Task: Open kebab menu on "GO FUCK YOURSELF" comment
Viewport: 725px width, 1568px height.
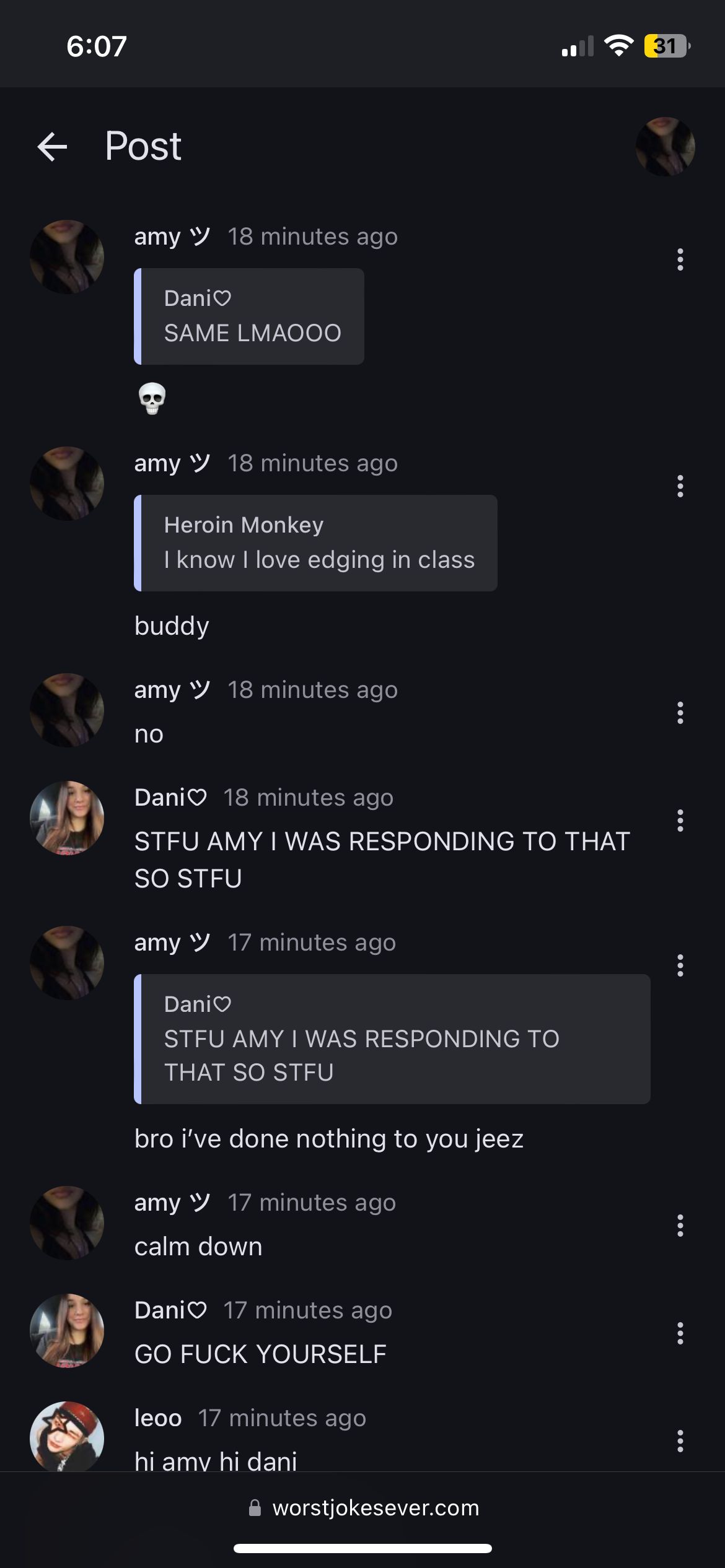Action: pos(680,1333)
